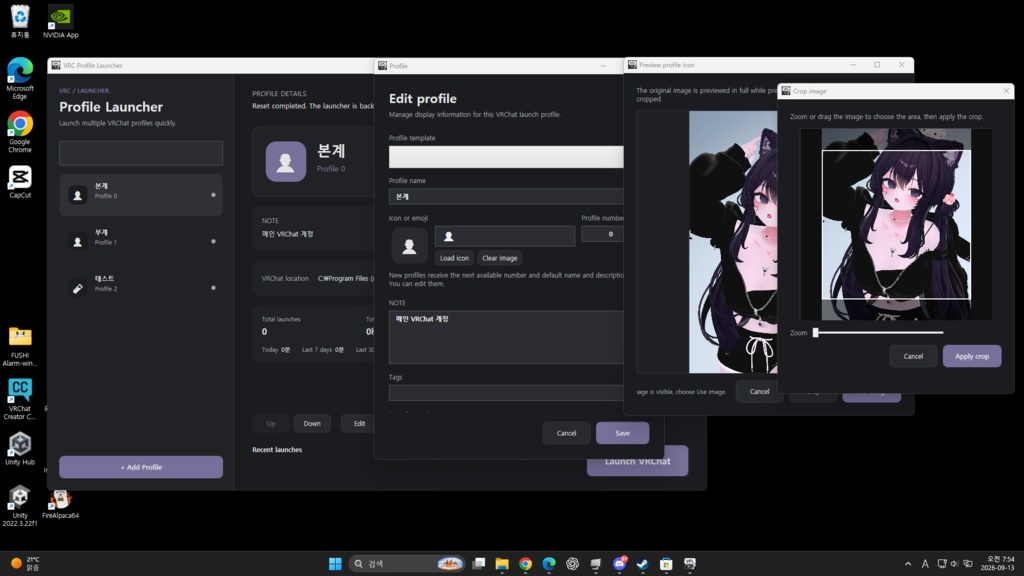Viewport: 1024px width, 576px height.
Task: Click the Tags input field
Action: pos(506,392)
